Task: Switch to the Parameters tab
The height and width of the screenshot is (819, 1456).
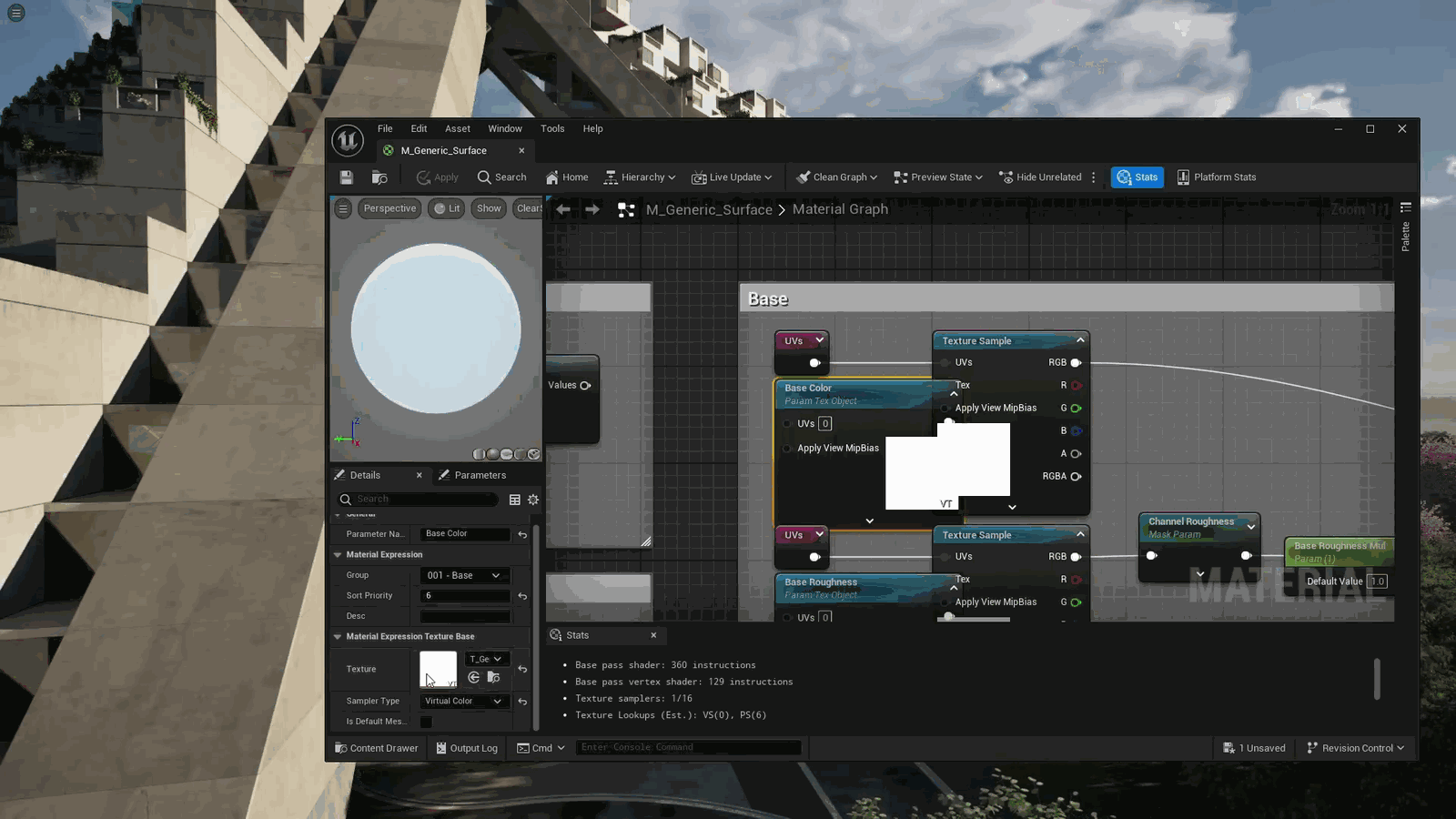Action: pos(472,475)
